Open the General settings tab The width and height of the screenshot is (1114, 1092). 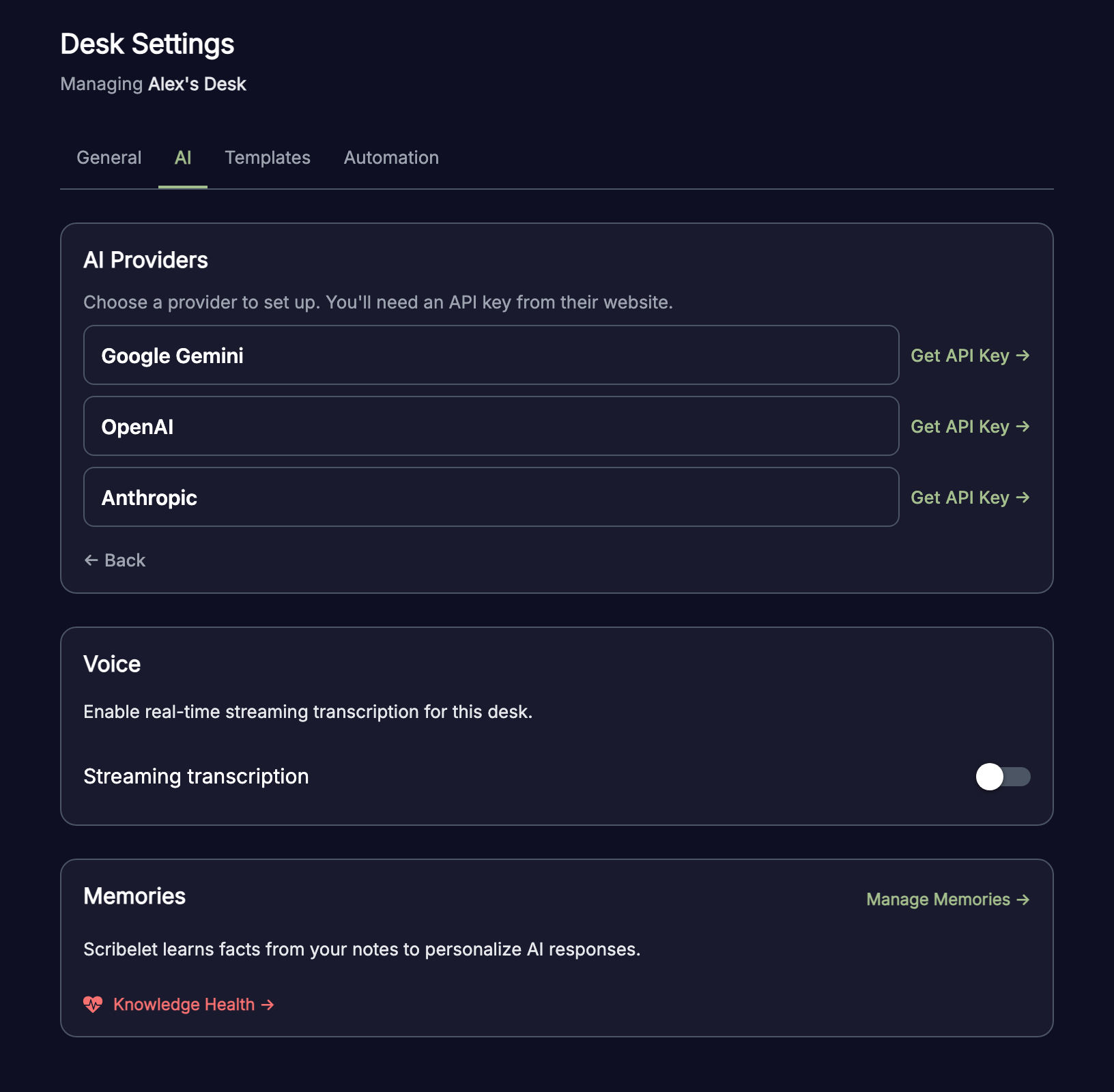pos(109,158)
